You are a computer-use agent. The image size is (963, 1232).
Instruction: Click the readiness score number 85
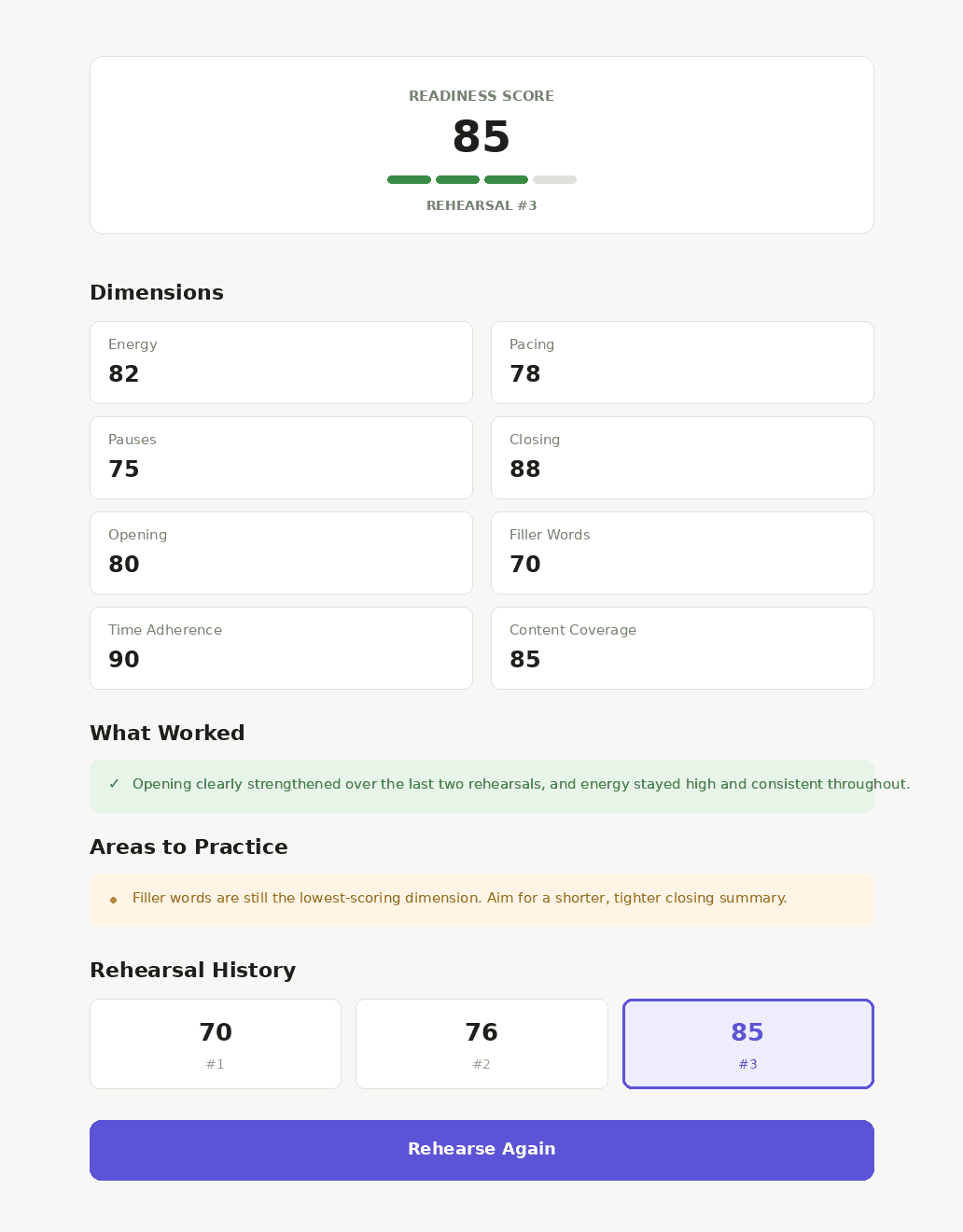coord(481,137)
